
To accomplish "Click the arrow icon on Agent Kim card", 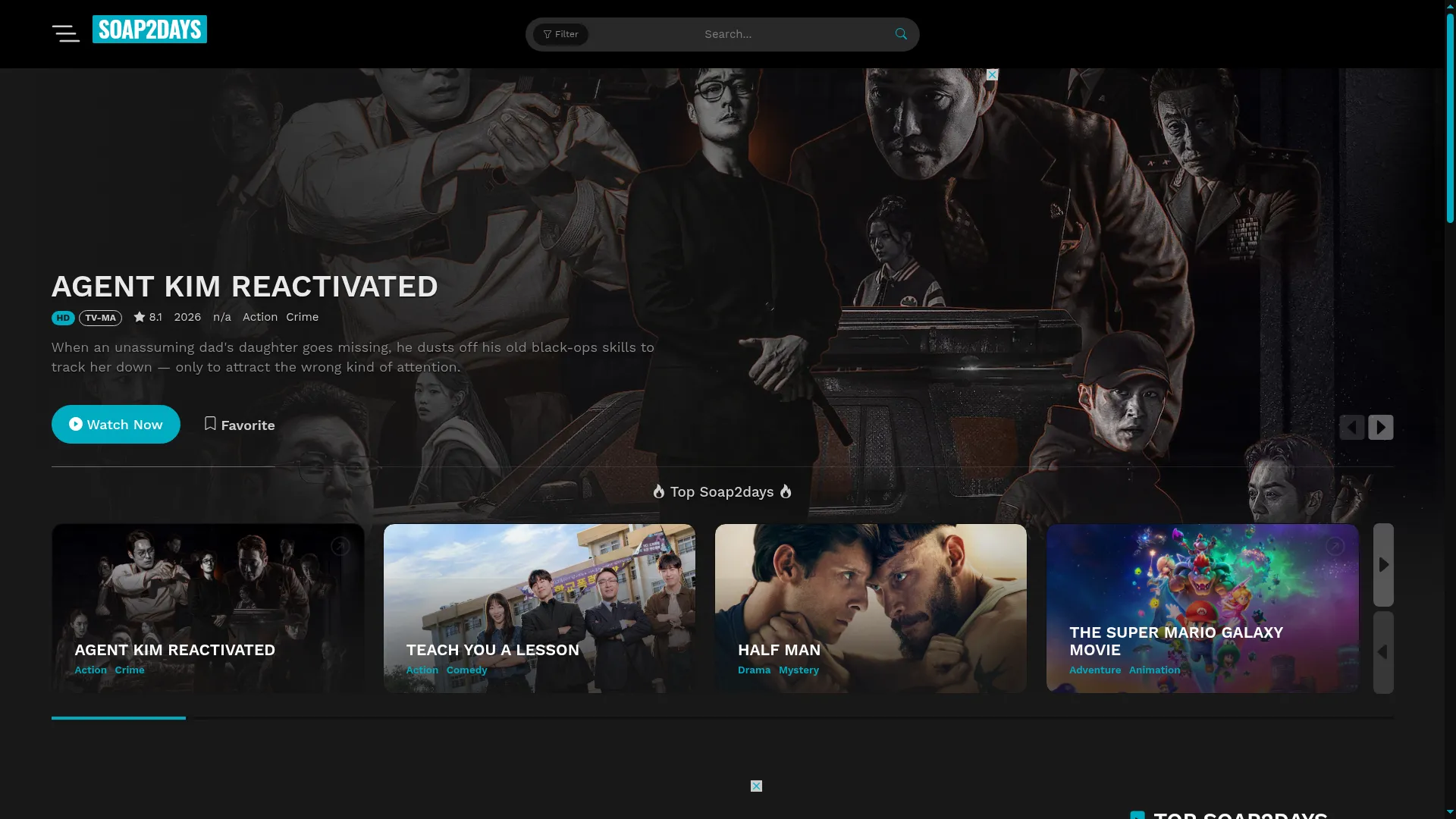I will click(x=340, y=546).
